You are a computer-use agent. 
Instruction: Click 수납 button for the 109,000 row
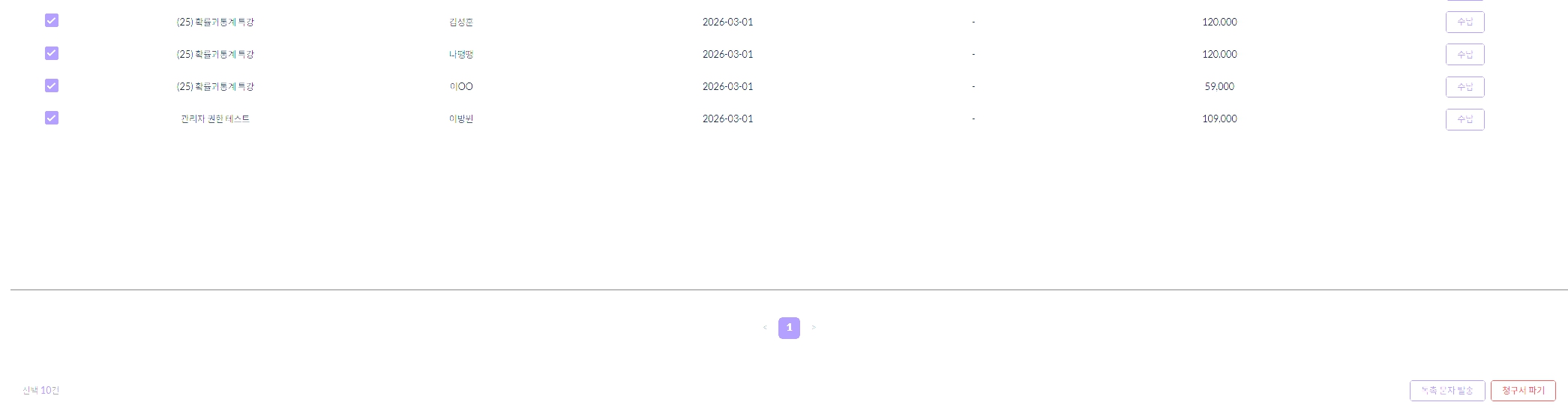coord(1465,119)
